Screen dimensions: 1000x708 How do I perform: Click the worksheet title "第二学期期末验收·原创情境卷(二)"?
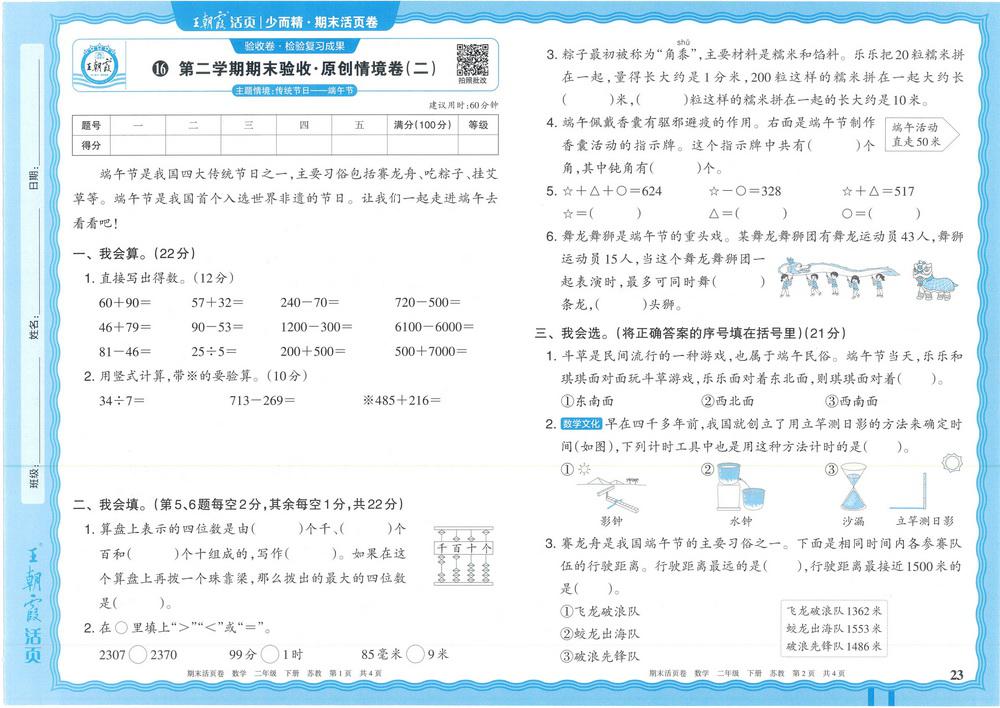[x=307, y=68]
